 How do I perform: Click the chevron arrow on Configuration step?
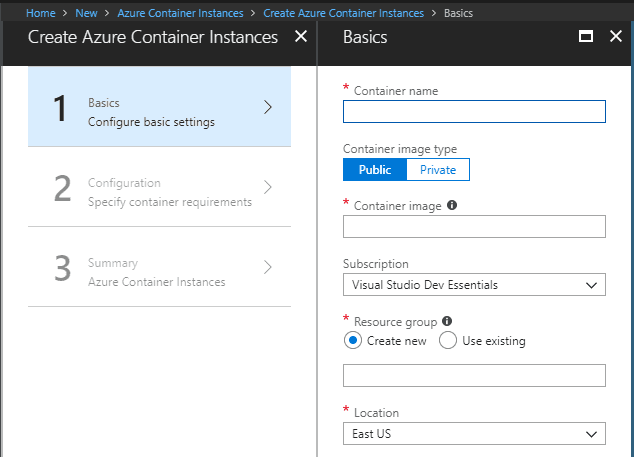[267, 187]
